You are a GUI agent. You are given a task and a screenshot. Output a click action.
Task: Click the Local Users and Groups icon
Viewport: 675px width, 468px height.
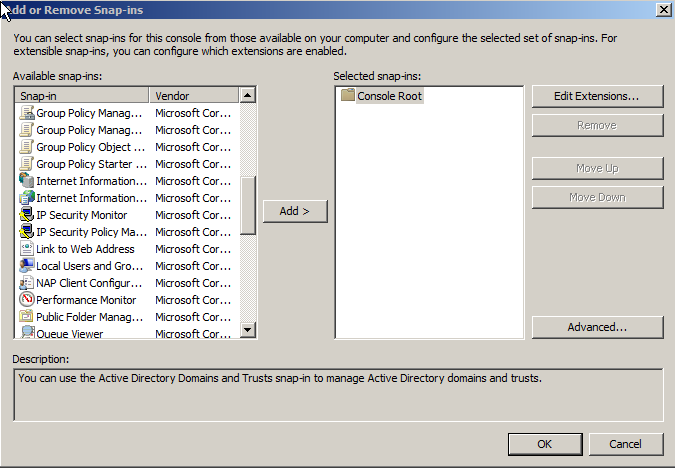tap(27, 266)
